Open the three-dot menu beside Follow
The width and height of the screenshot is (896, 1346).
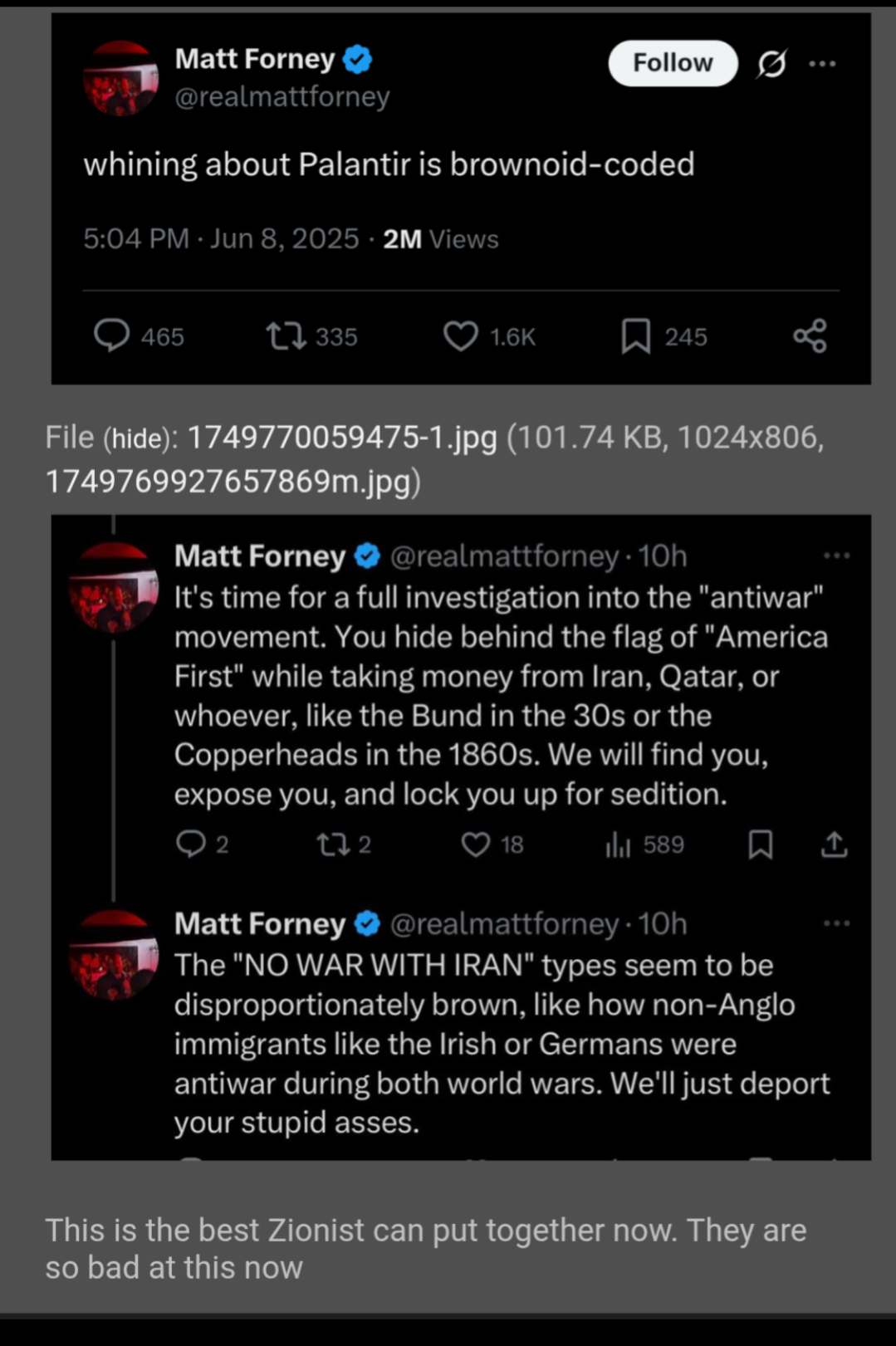pos(822,63)
